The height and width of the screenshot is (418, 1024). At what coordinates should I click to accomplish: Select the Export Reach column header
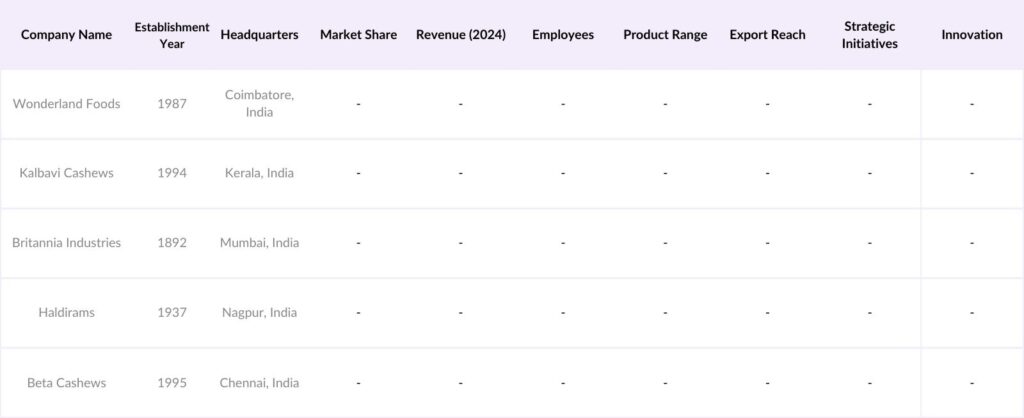pyautogui.click(x=767, y=35)
